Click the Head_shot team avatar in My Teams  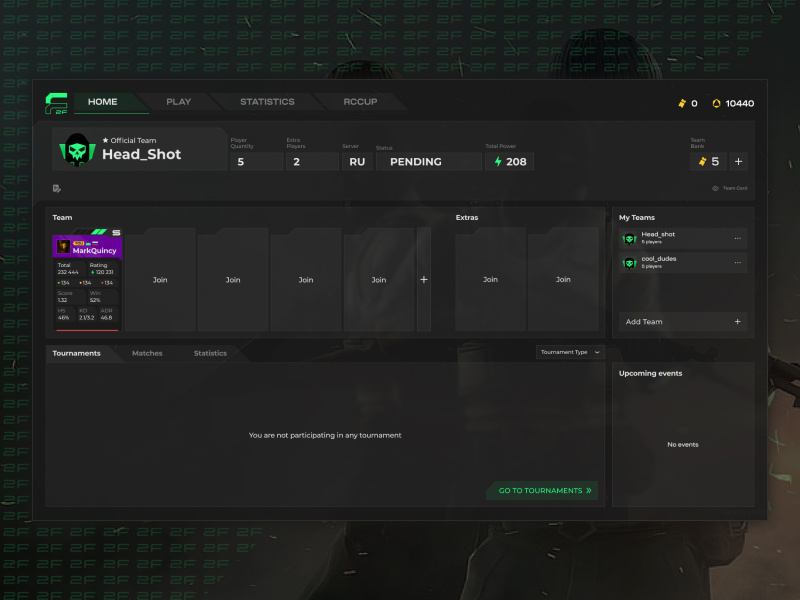[629, 238]
